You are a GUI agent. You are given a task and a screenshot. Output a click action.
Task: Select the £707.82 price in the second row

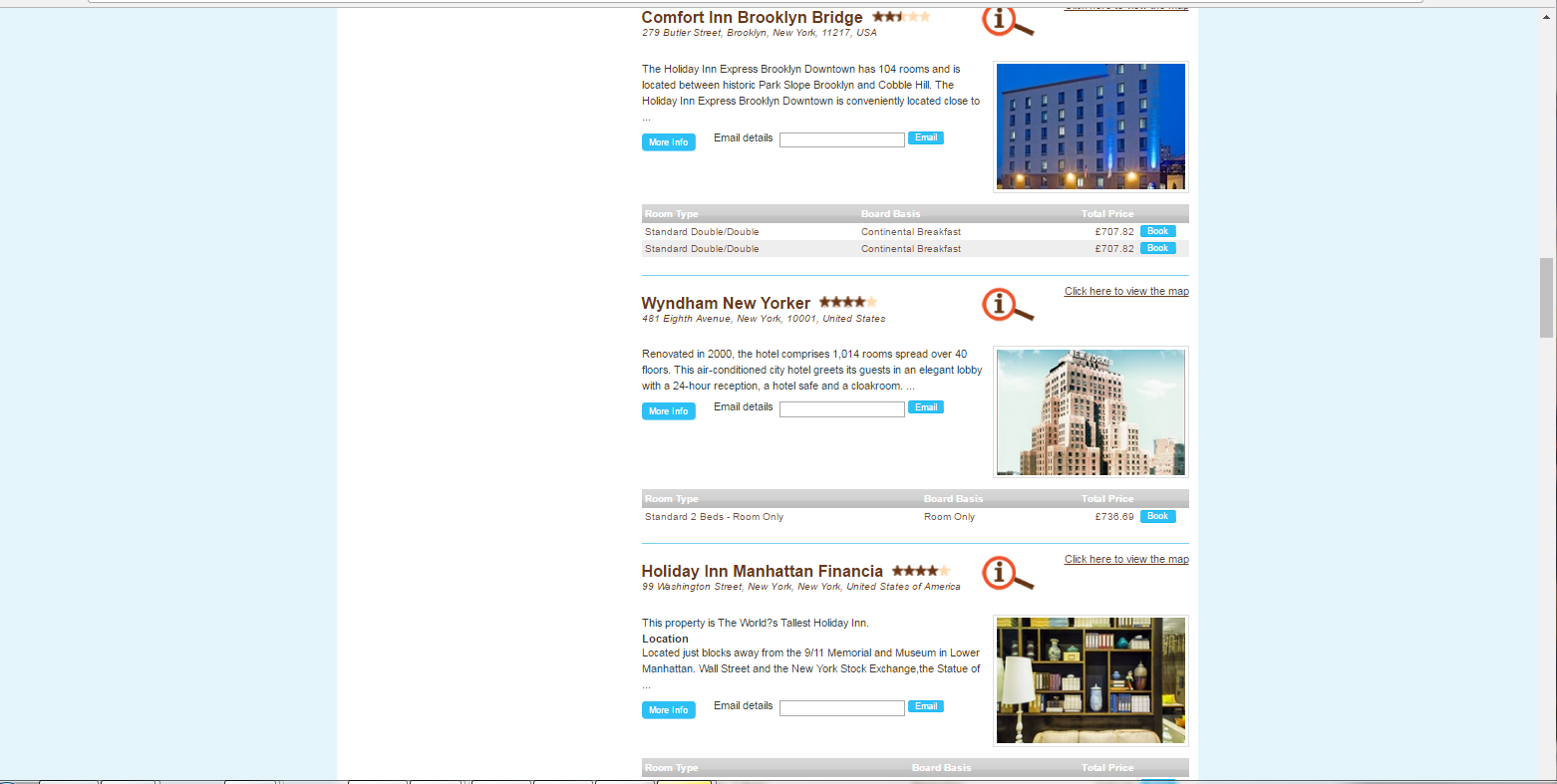tap(1114, 249)
